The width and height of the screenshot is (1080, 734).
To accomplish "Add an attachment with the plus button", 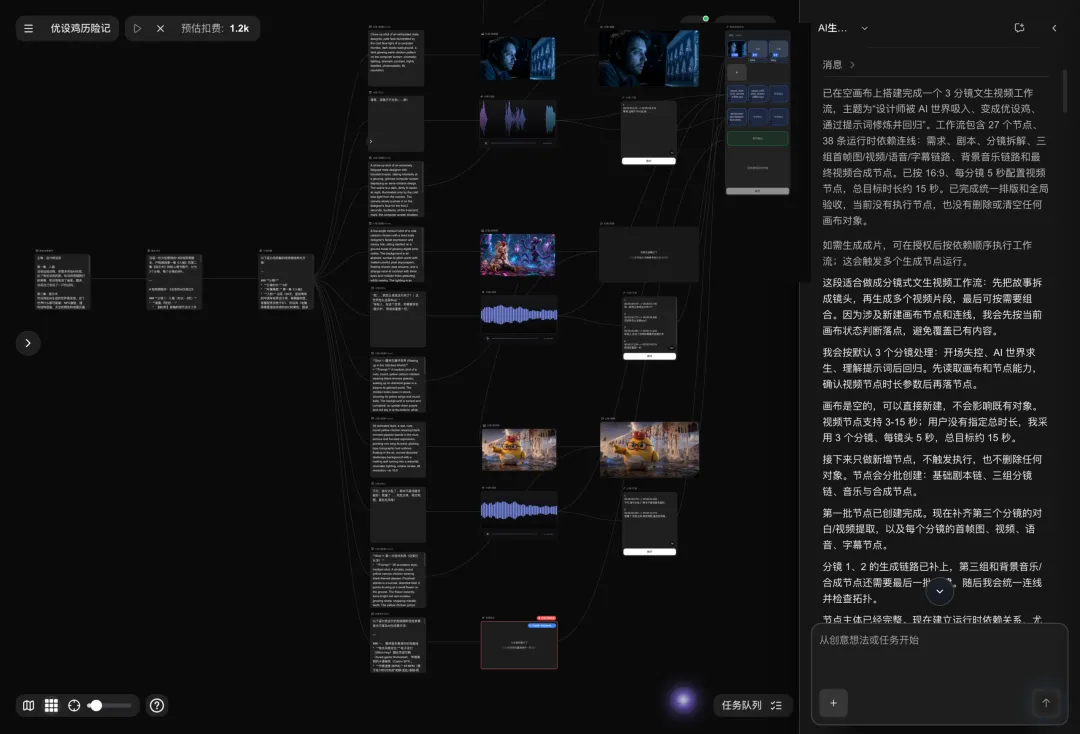I will [x=833, y=703].
